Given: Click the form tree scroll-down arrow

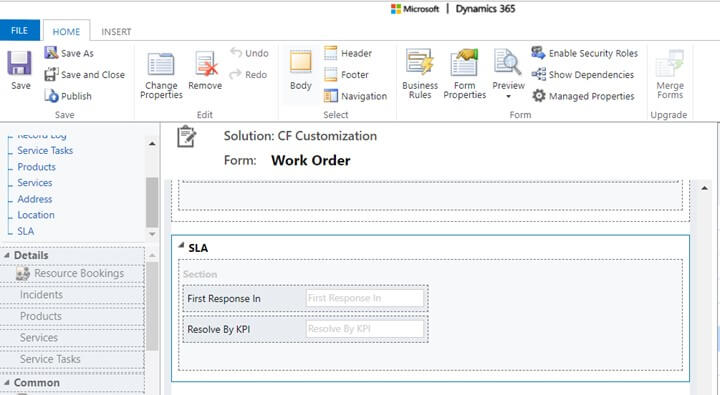Looking at the screenshot, I should click(x=152, y=234).
